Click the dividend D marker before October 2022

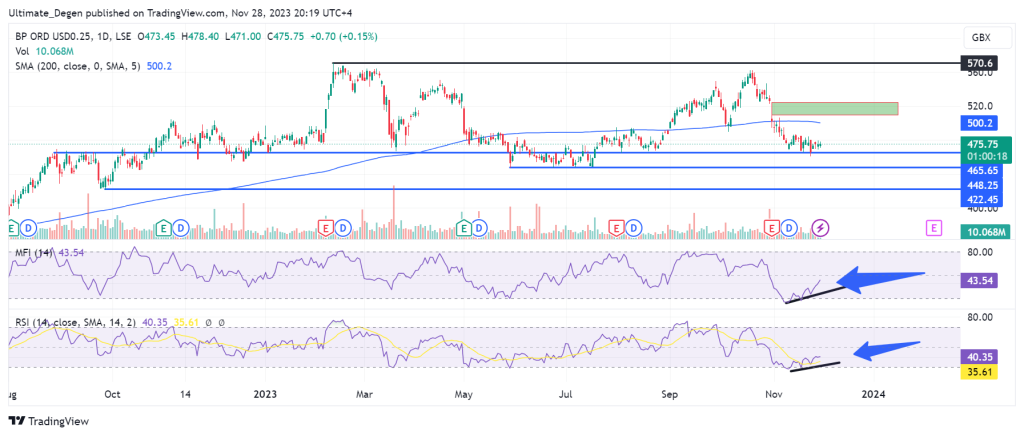point(28,228)
